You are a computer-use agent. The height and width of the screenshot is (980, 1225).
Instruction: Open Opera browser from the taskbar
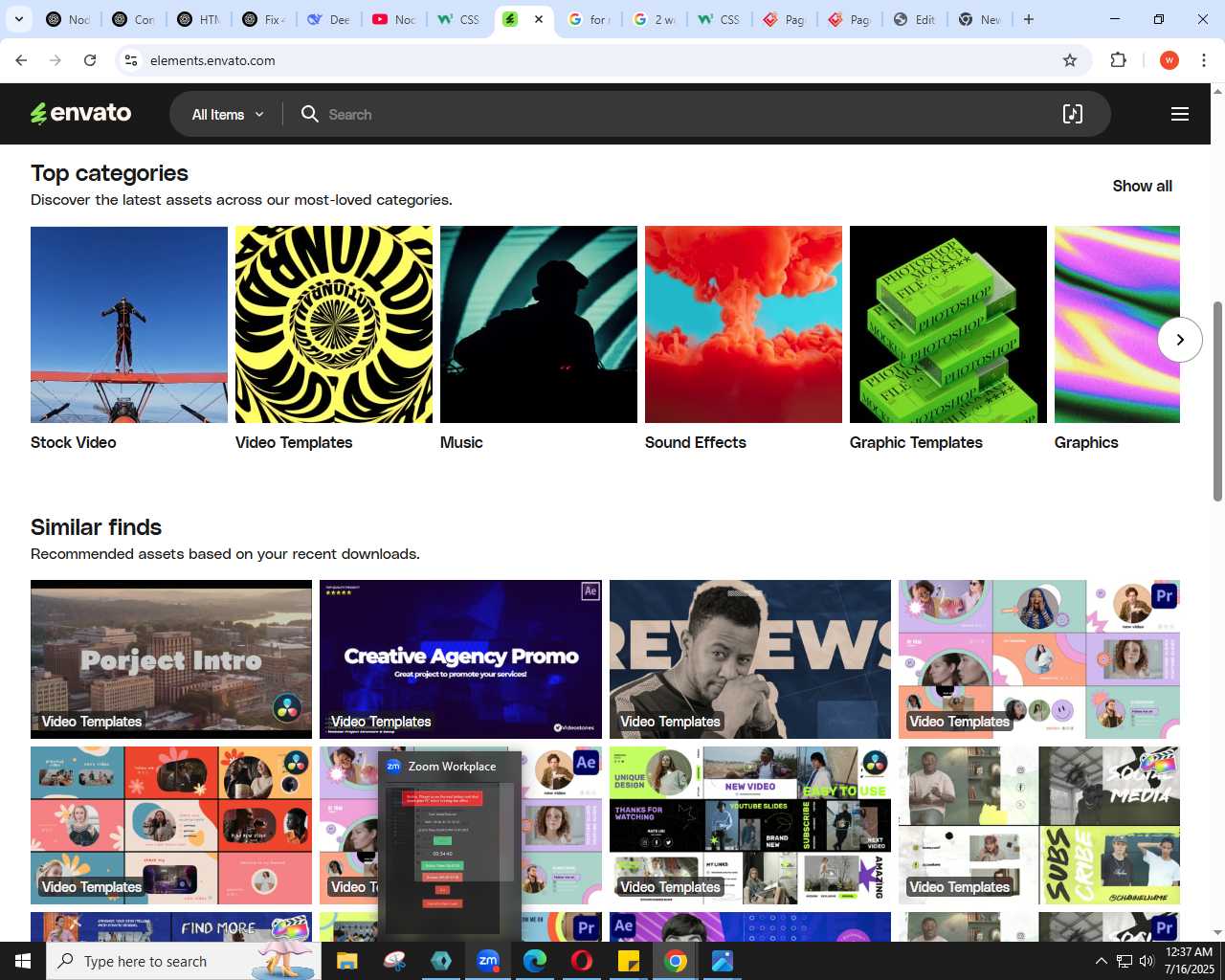coord(582,961)
